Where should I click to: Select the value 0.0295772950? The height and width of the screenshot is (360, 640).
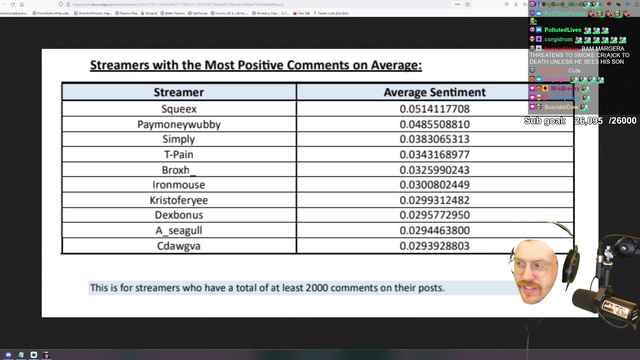[435, 215]
